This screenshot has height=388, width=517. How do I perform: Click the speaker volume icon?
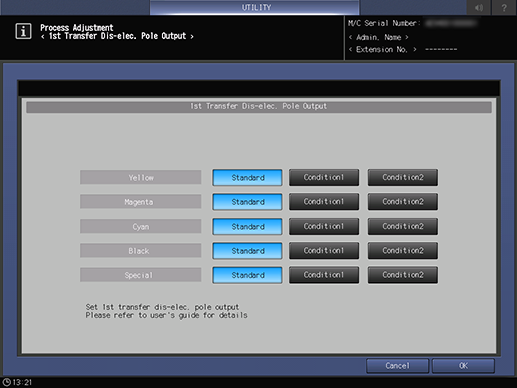coord(479,7)
